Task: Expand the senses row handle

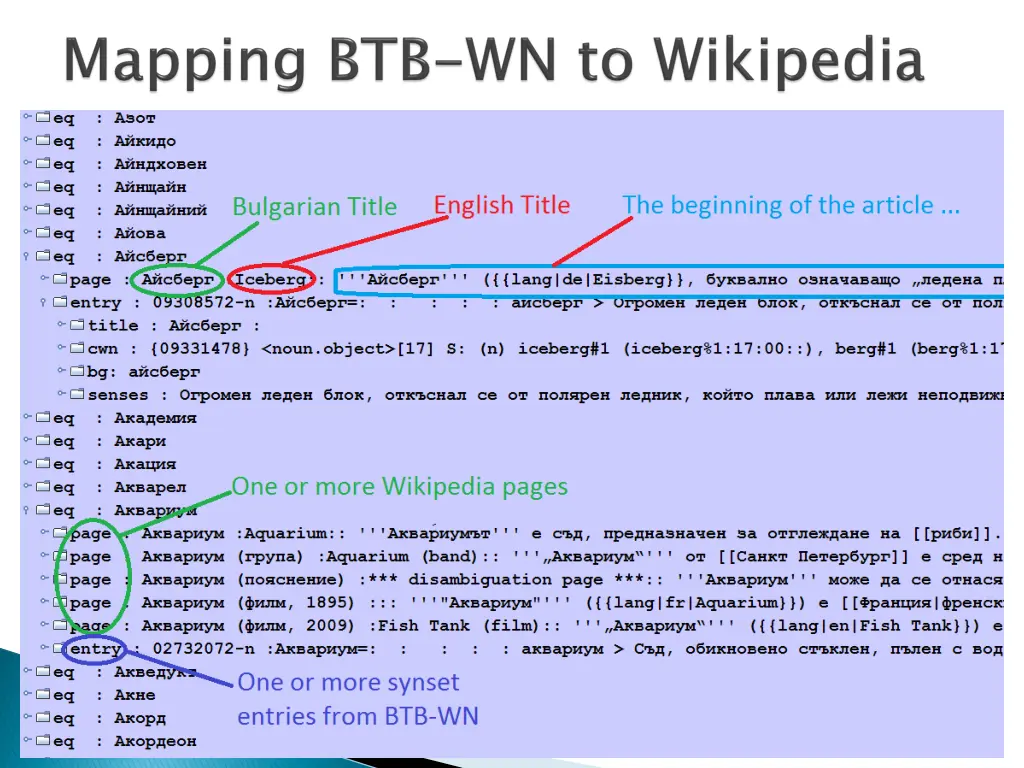Action: click(x=61, y=394)
